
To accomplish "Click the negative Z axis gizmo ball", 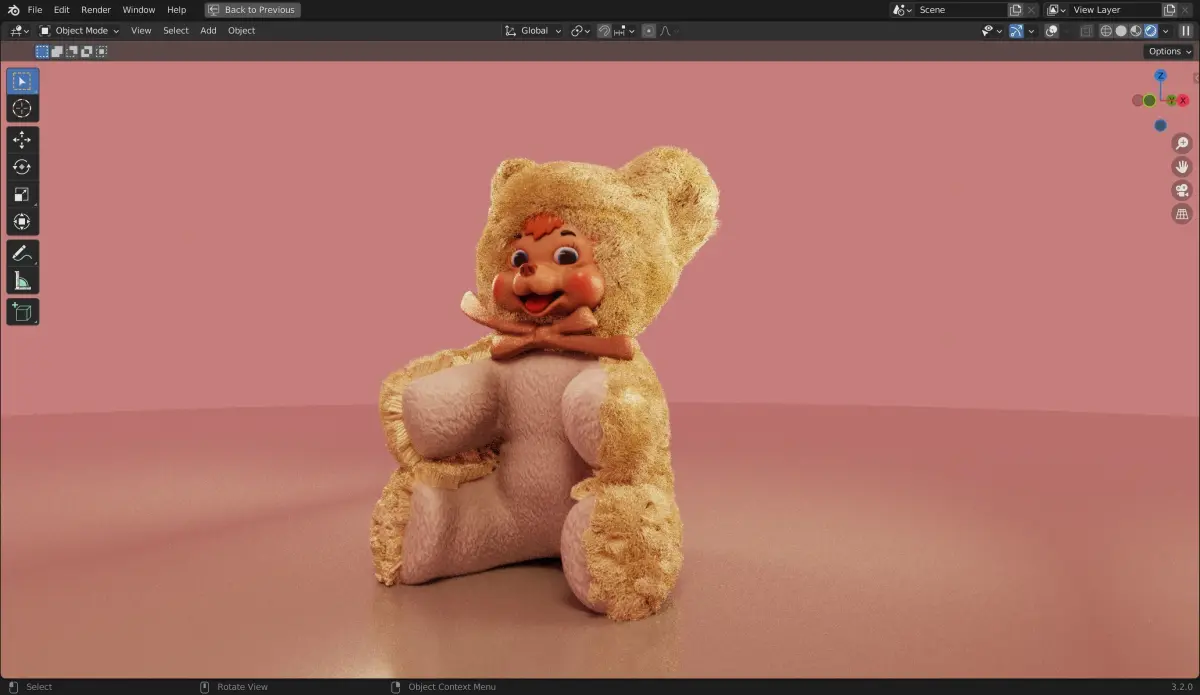I will pyautogui.click(x=1160, y=125).
